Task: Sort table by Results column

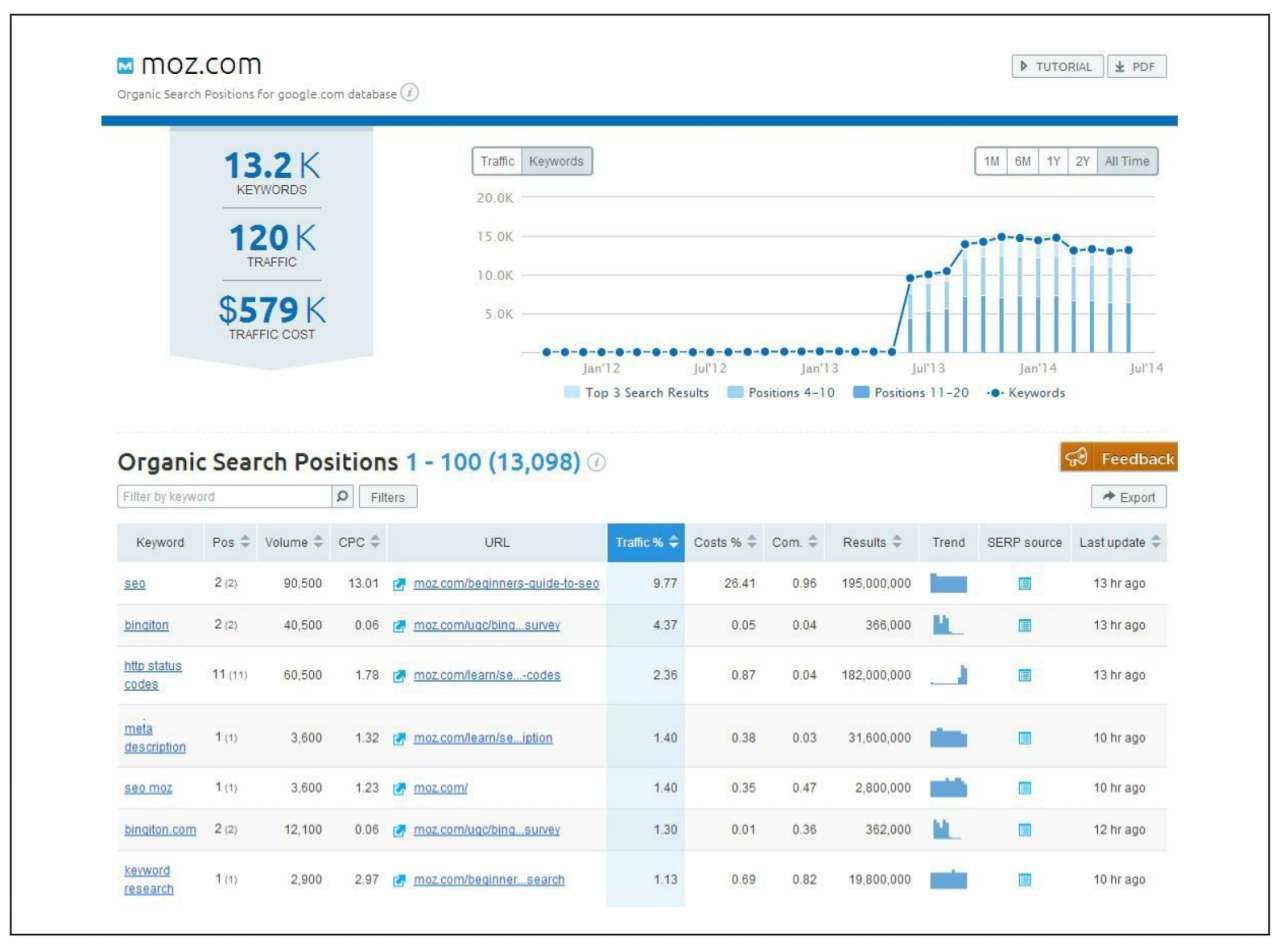Action: pyautogui.click(x=872, y=543)
